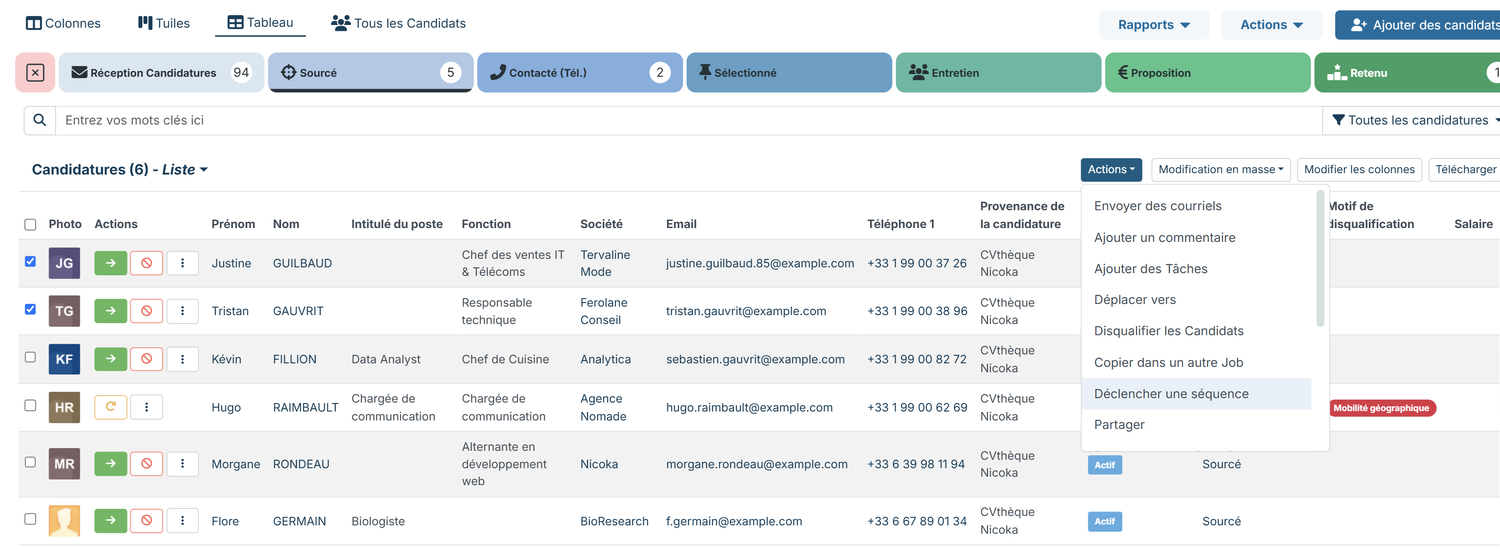This screenshot has width=1500, height=549.
Task: Open the top Actions dropdown near Rapports
Action: tap(1272, 25)
